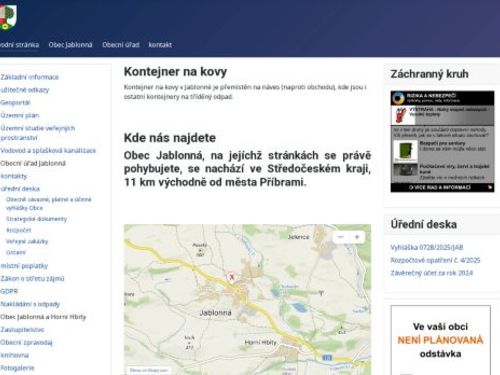Viewport: 500px width, 375px height.
Task: Click the Počítačové viry article thumbnail
Action: pos(405,171)
